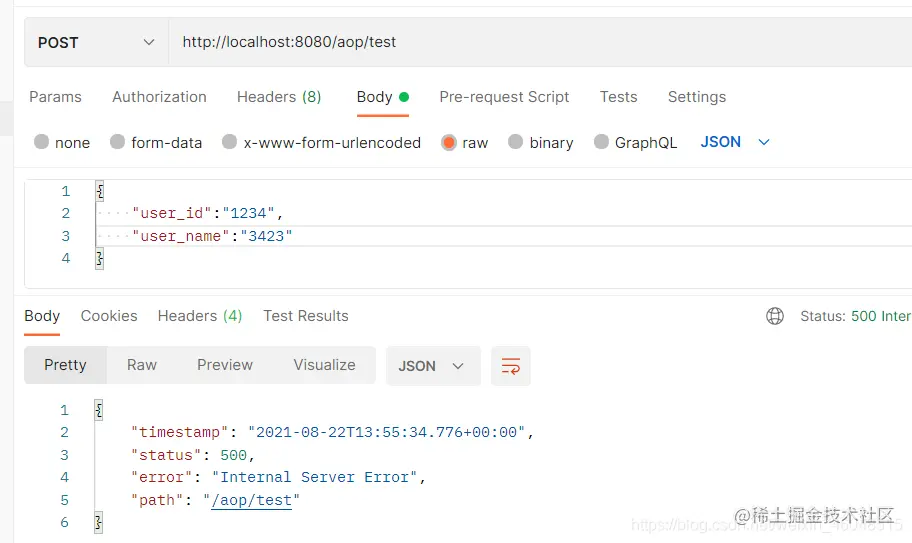
Task: Choose the binary body option
Action: click(x=541, y=142)
